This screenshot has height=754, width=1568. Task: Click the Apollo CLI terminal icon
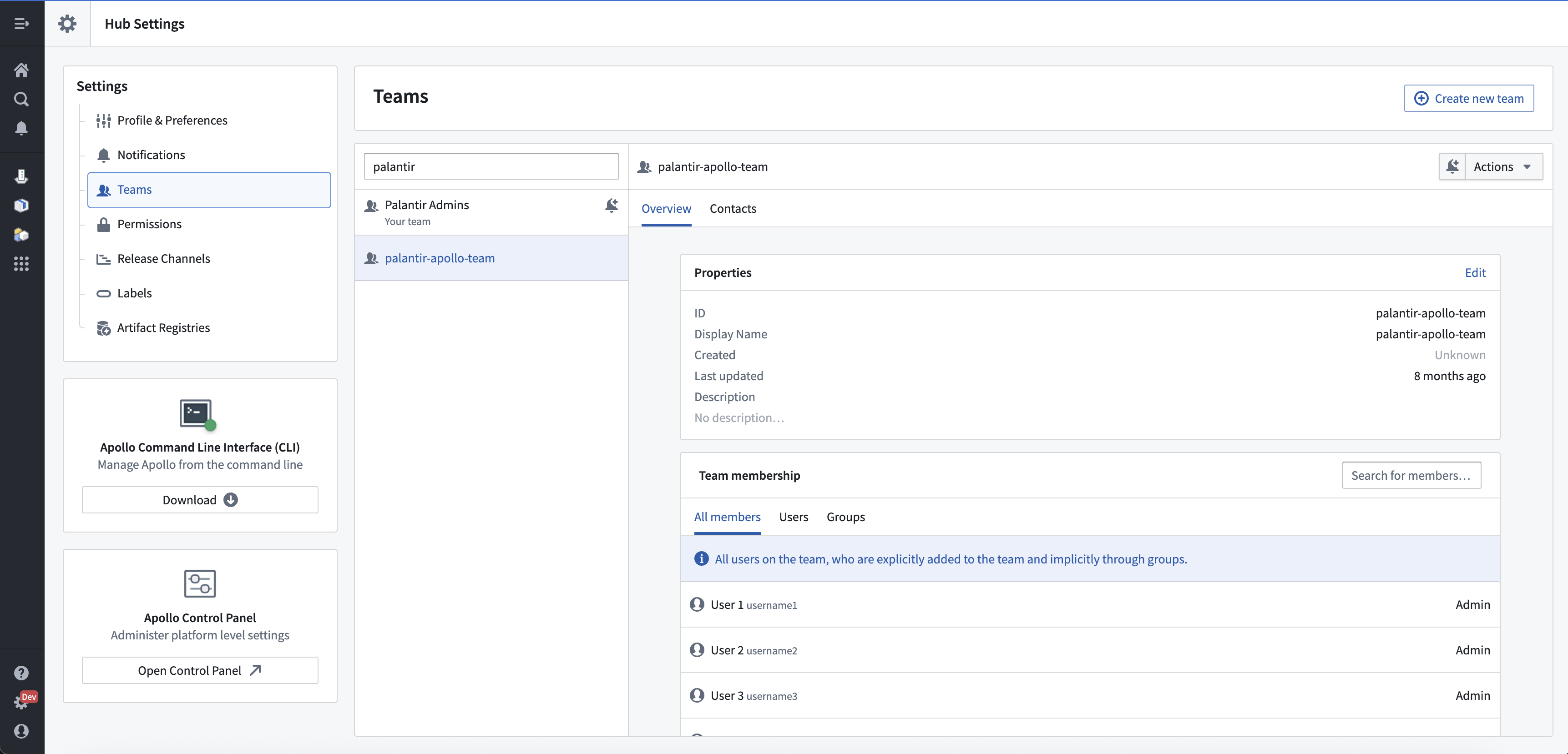pyautogui.click(x=198, y=414)
